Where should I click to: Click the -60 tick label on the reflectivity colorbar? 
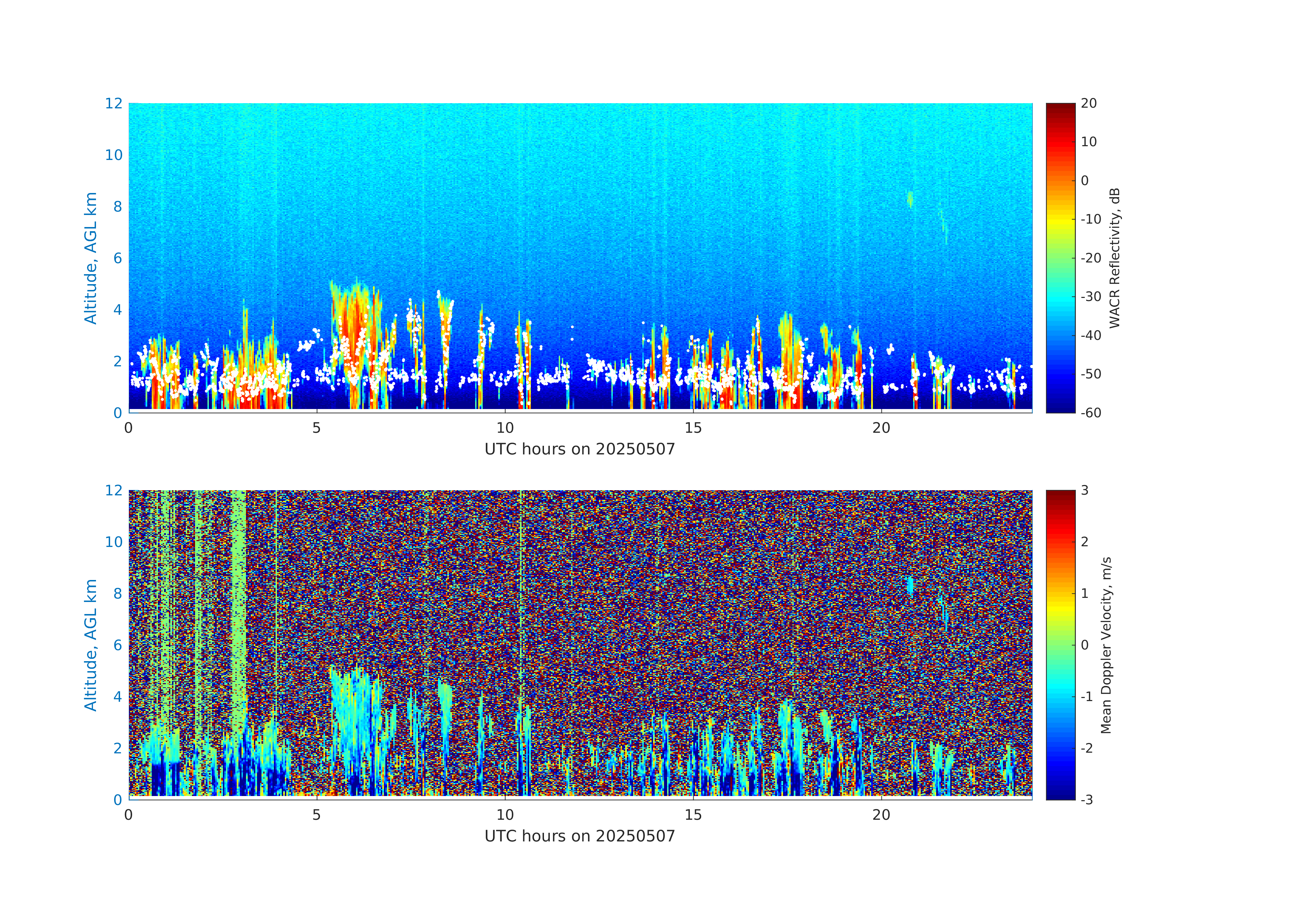[1091, 413]
